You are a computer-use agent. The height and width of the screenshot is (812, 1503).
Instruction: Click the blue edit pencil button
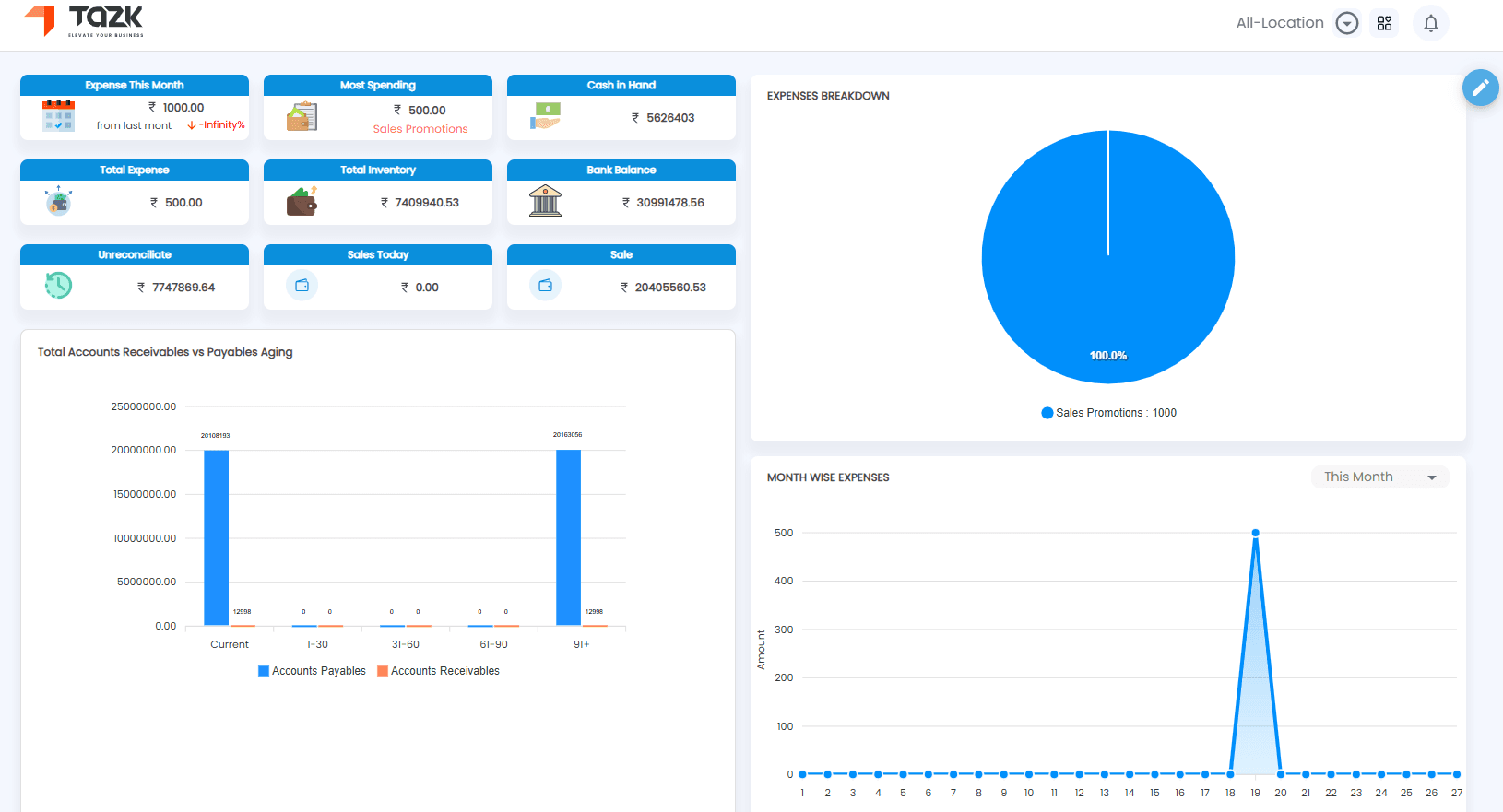[1480, 88]
